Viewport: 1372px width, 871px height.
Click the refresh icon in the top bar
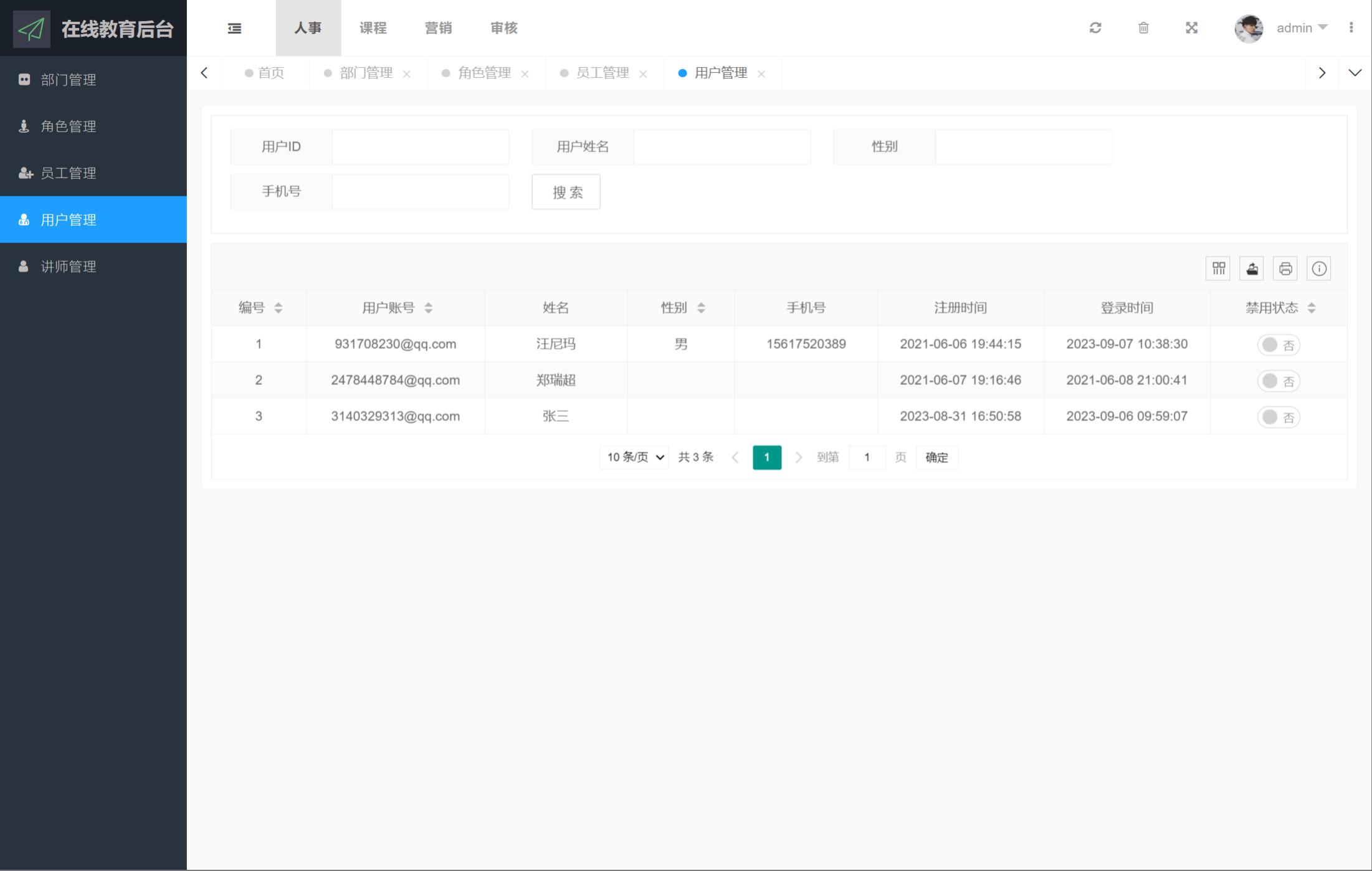(1095, 28)
